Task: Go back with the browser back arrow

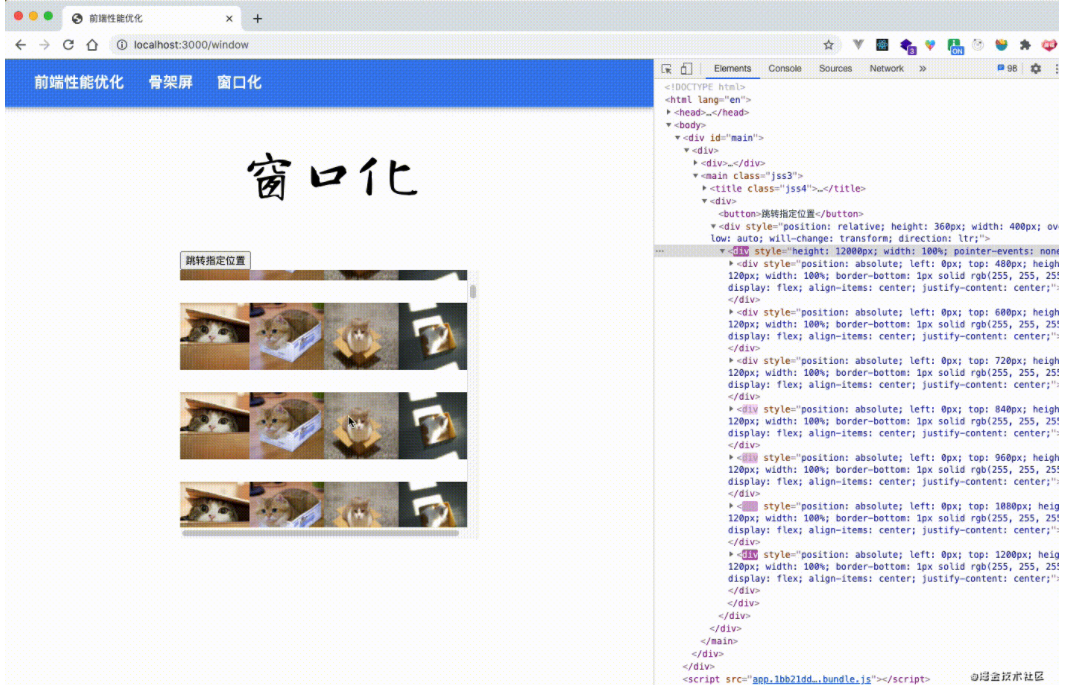Action: tap(20, 45)
